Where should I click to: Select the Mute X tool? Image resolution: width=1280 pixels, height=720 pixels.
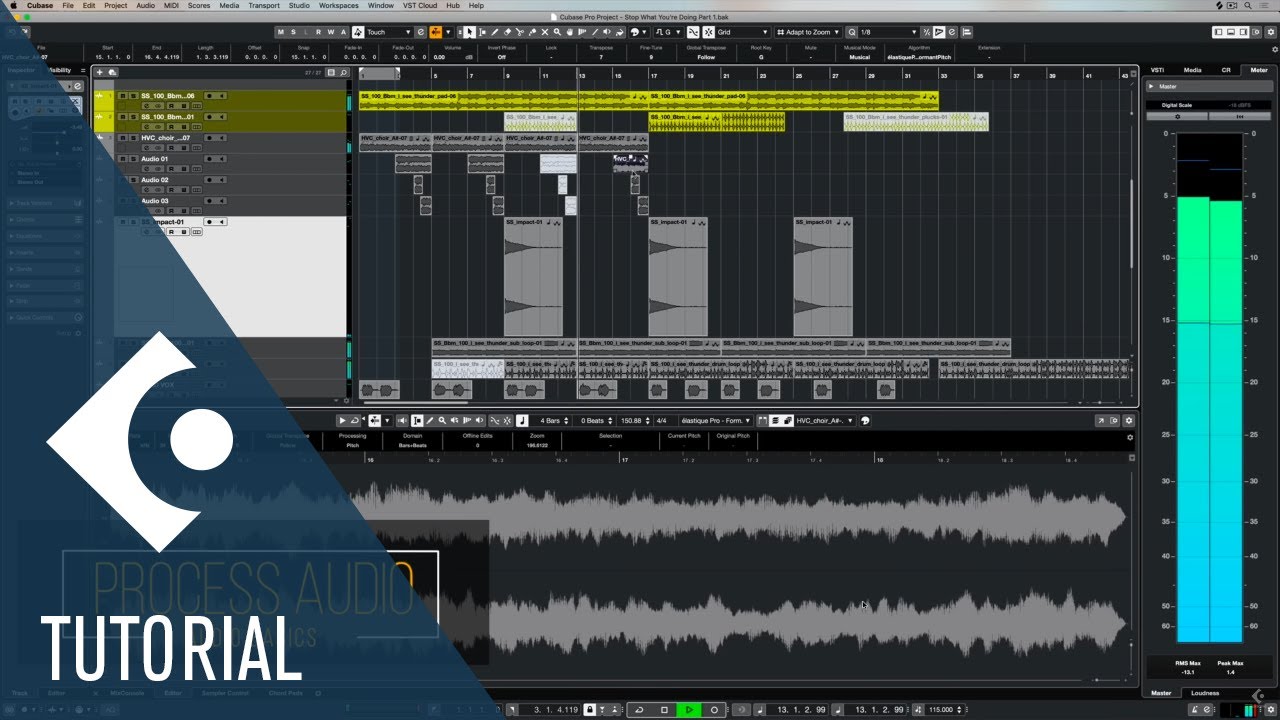[x=545, y=32]
